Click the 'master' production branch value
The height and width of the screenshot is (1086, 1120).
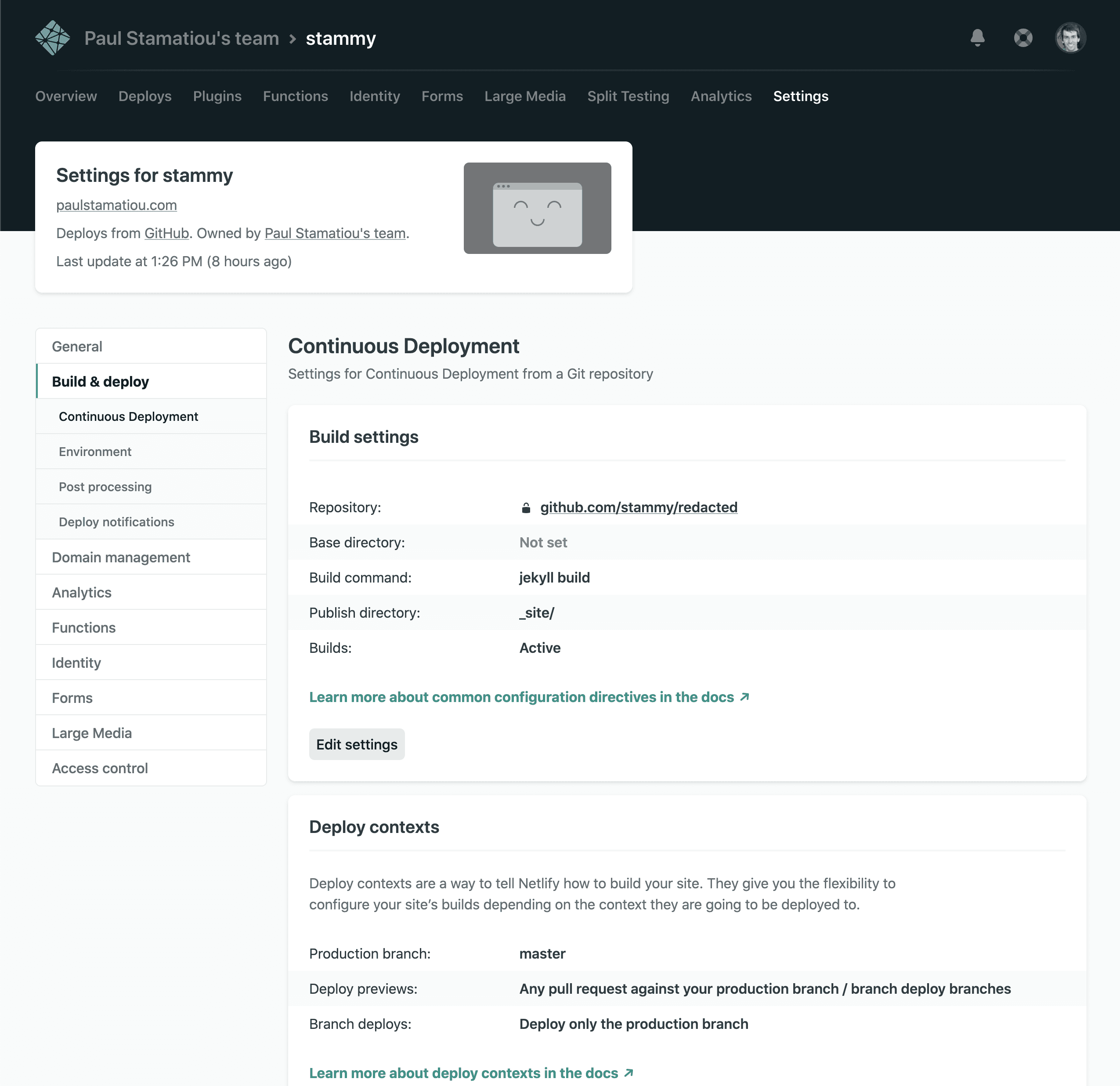[542, 953]
